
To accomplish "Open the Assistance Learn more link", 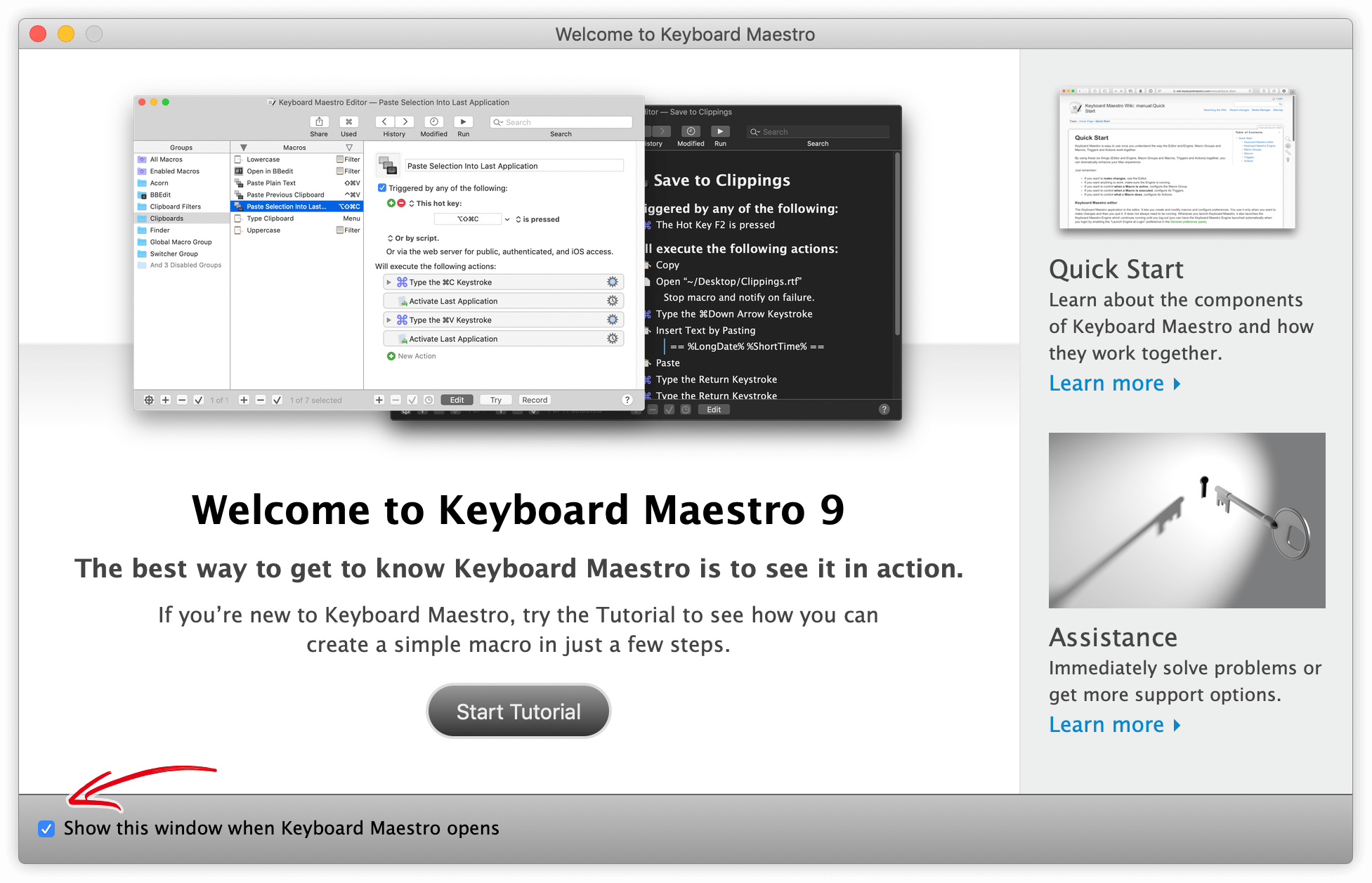I will click(x=1114, y=725).
